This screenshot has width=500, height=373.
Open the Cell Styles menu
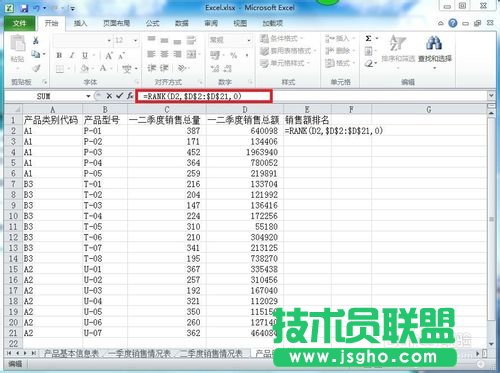point(285,63)
